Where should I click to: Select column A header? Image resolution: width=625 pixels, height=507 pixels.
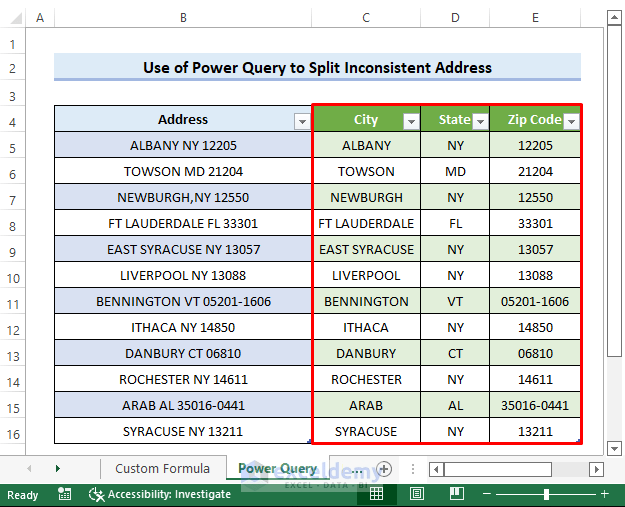[40, 18]
